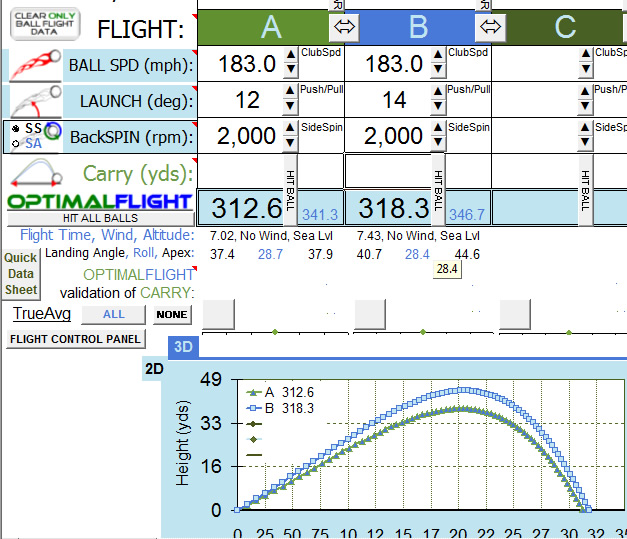Decrease flight A backspin

290,143
